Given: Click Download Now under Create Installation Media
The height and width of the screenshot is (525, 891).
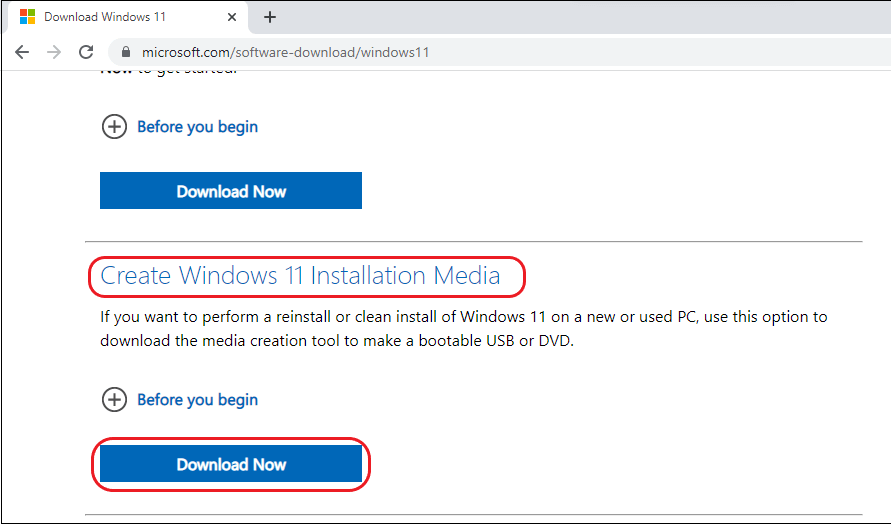Looking at the screenshot, I should 231,464.
